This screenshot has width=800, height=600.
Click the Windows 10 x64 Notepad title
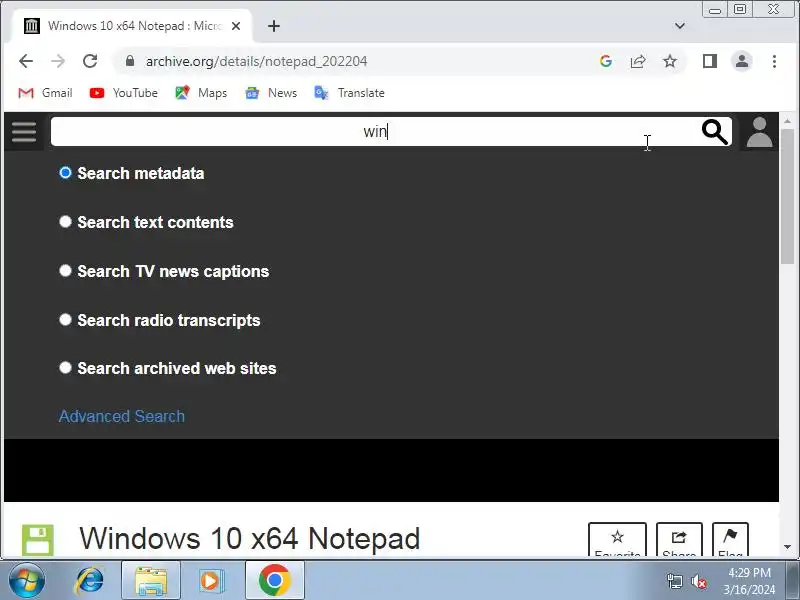(249, 539)
